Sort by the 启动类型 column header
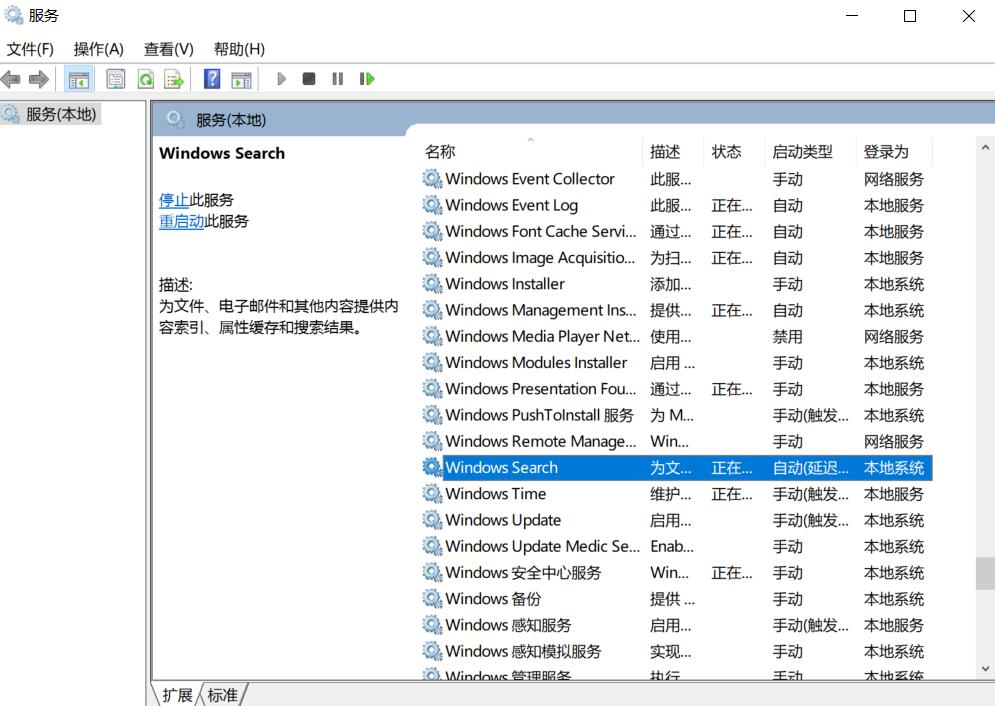Image resolution: width=995 pixels, height=706 pixels. coord(802,152)
